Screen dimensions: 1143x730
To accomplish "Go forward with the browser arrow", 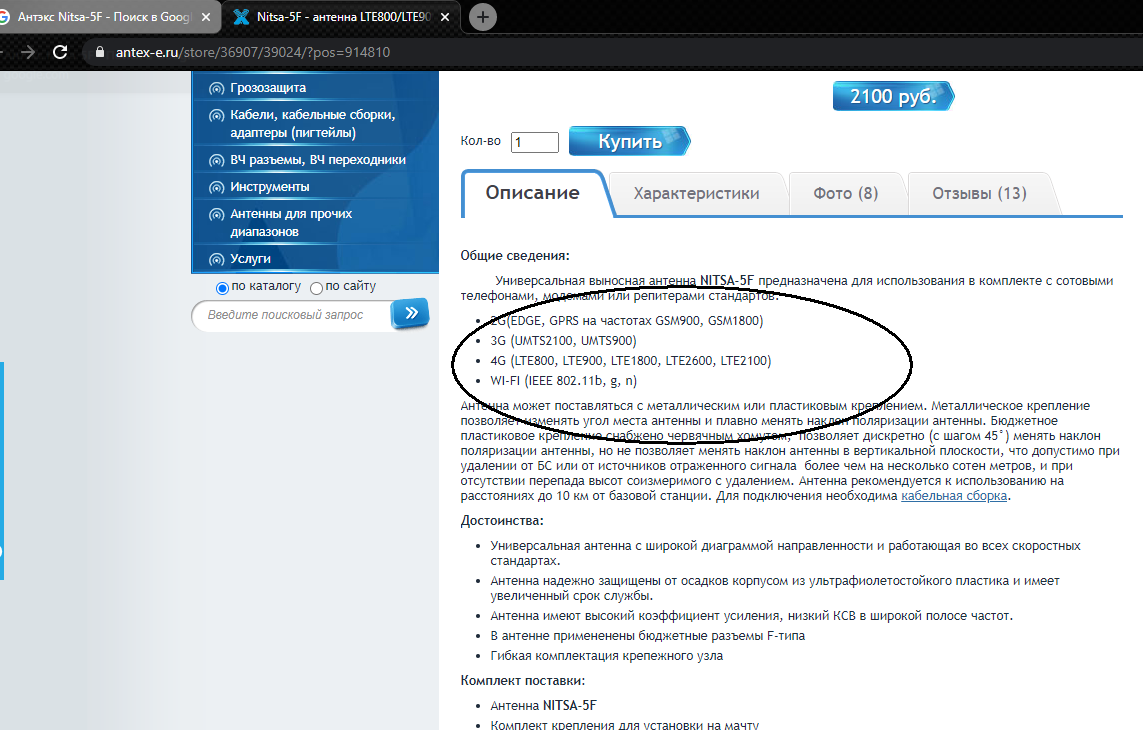I will [28, 52].
